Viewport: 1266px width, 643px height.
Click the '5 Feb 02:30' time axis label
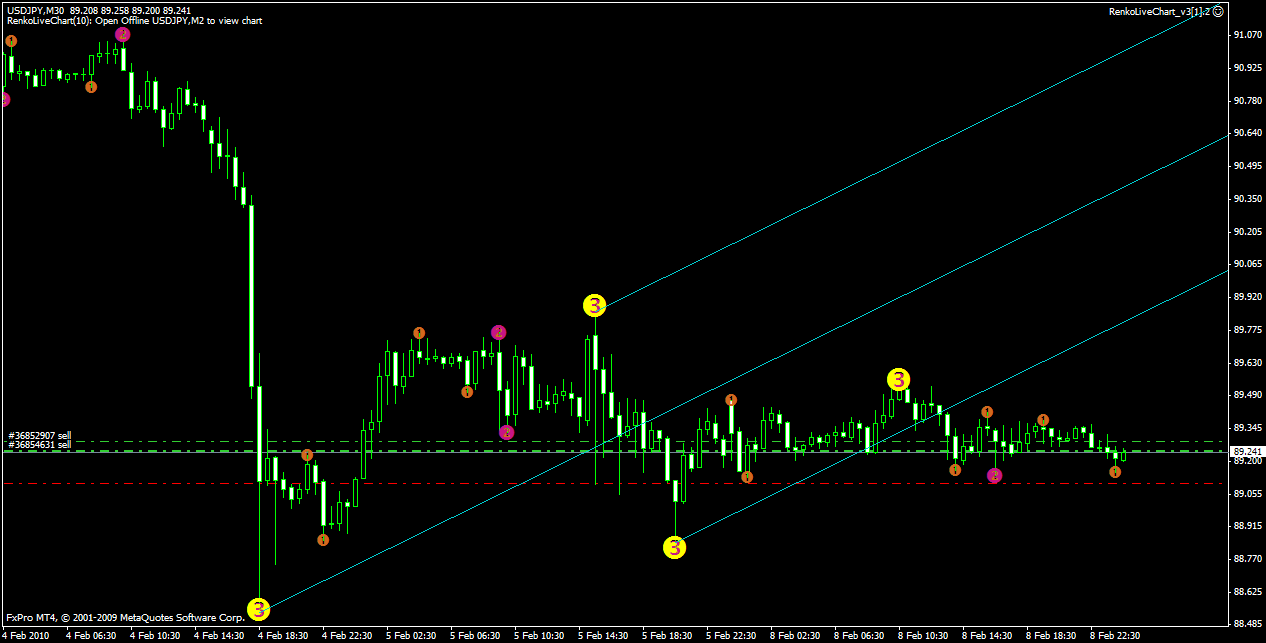point(411,635)
